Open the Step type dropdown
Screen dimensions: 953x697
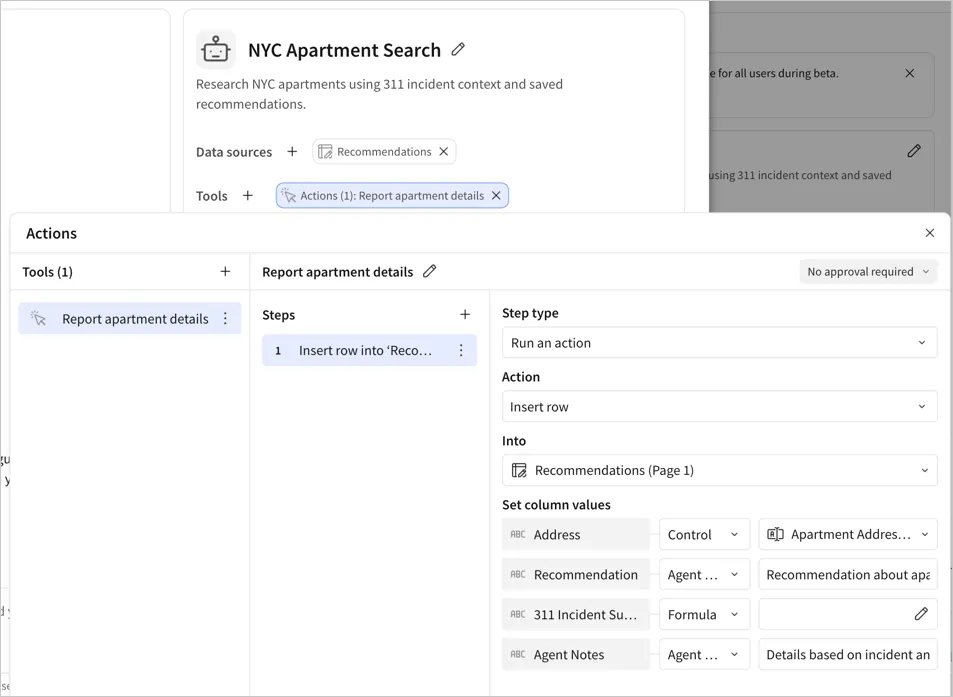(720, 343)
